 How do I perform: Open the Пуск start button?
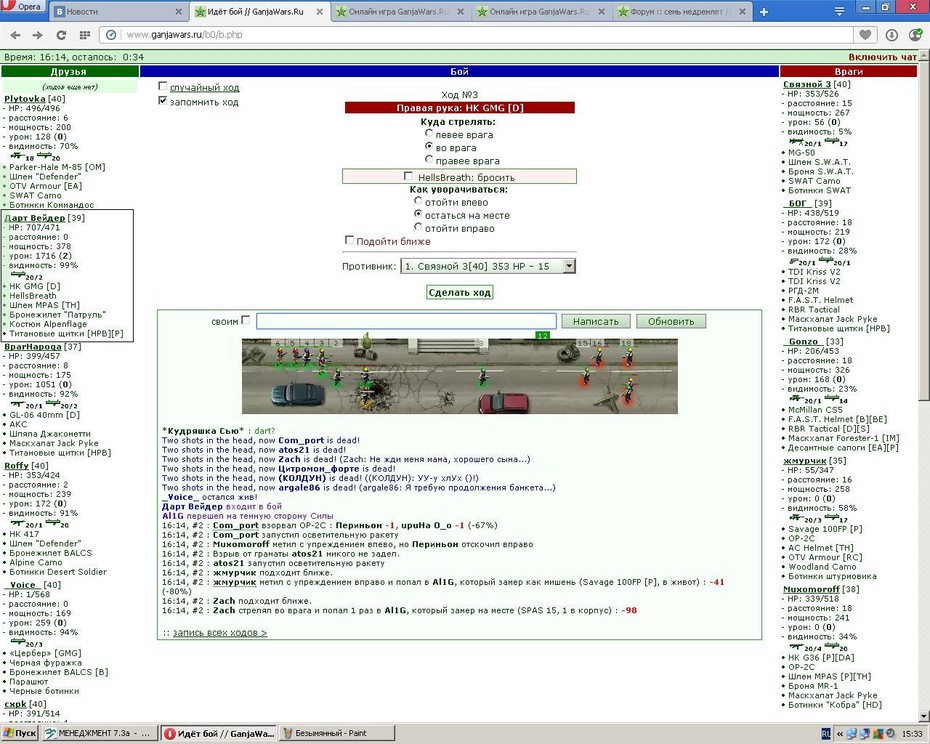[x=20, y=733]
